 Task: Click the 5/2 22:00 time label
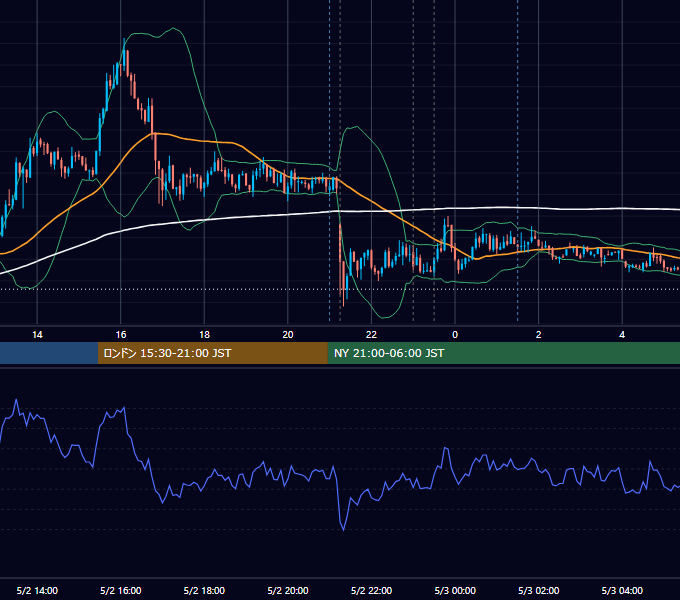click(x=371, y=590)
